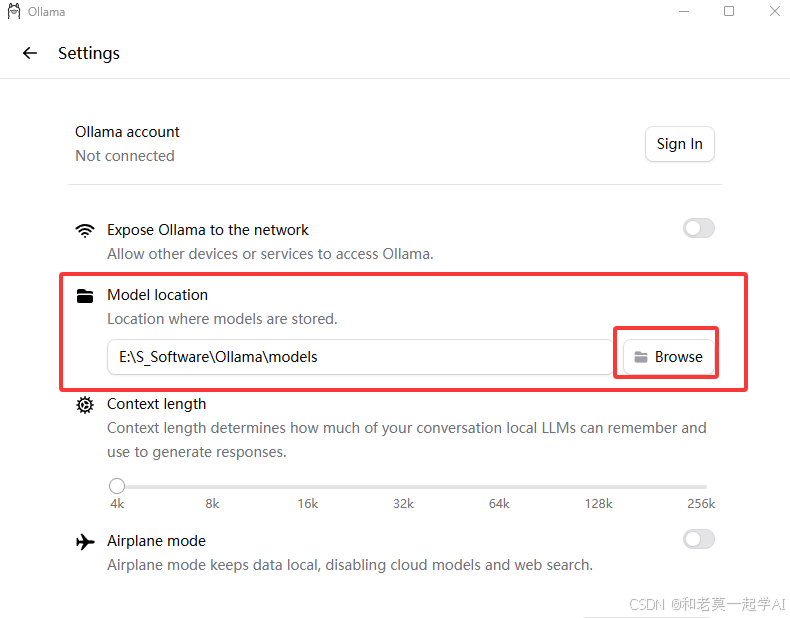
Task: Close the Ollama window
Action: (x=774, y=11)
